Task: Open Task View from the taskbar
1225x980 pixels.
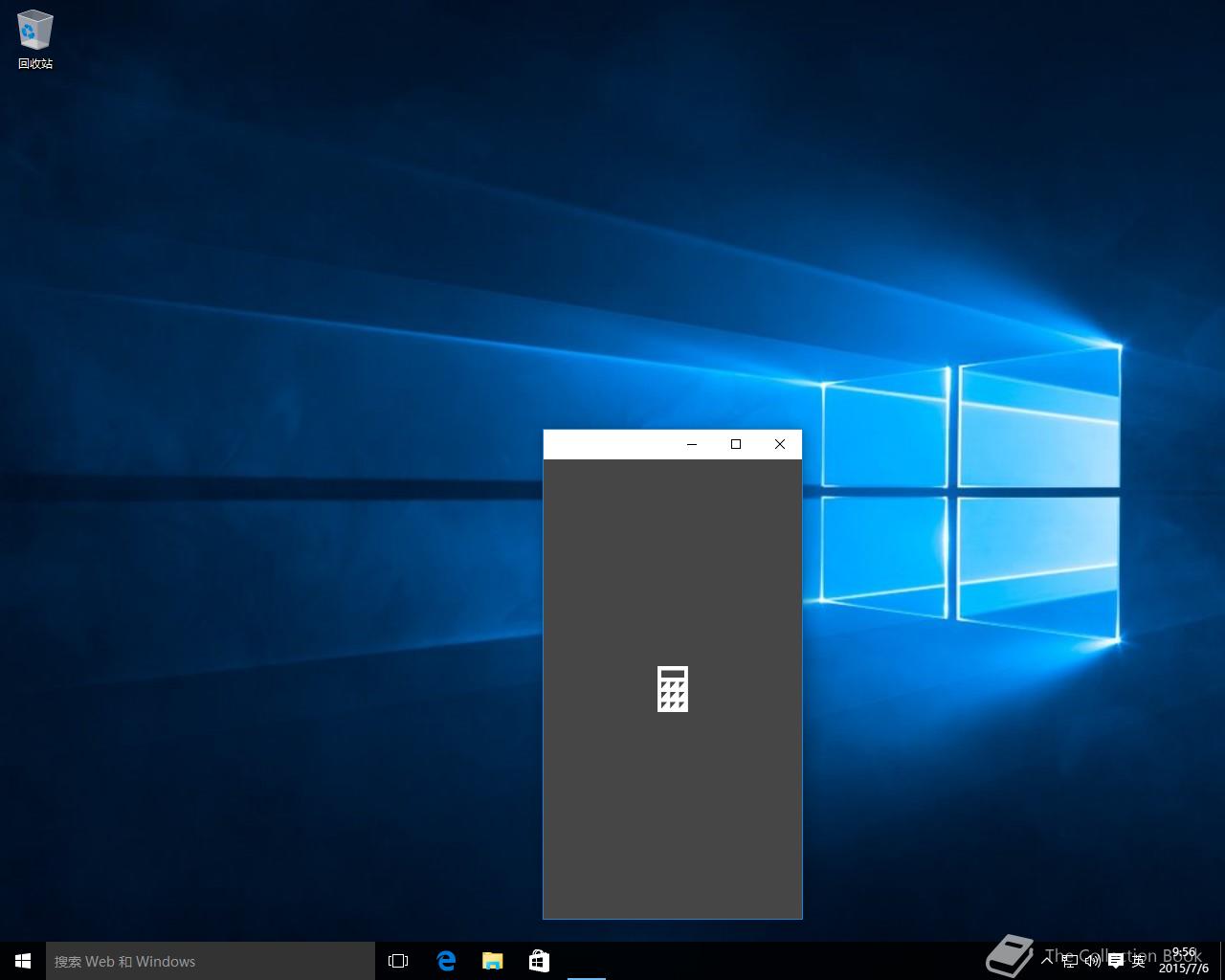Action: (398, 961)
